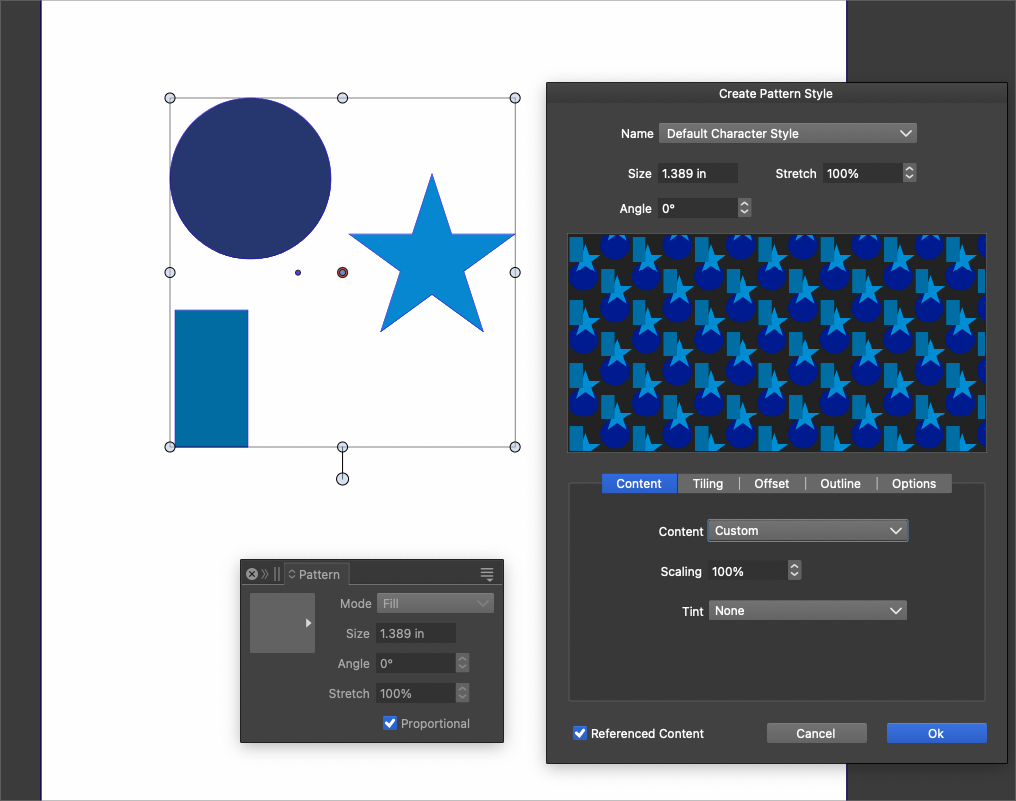Click the pattern preview in the dialog
Image resolution: width=1016 pixels, height=801 pixels.
(x=777, y=343)
